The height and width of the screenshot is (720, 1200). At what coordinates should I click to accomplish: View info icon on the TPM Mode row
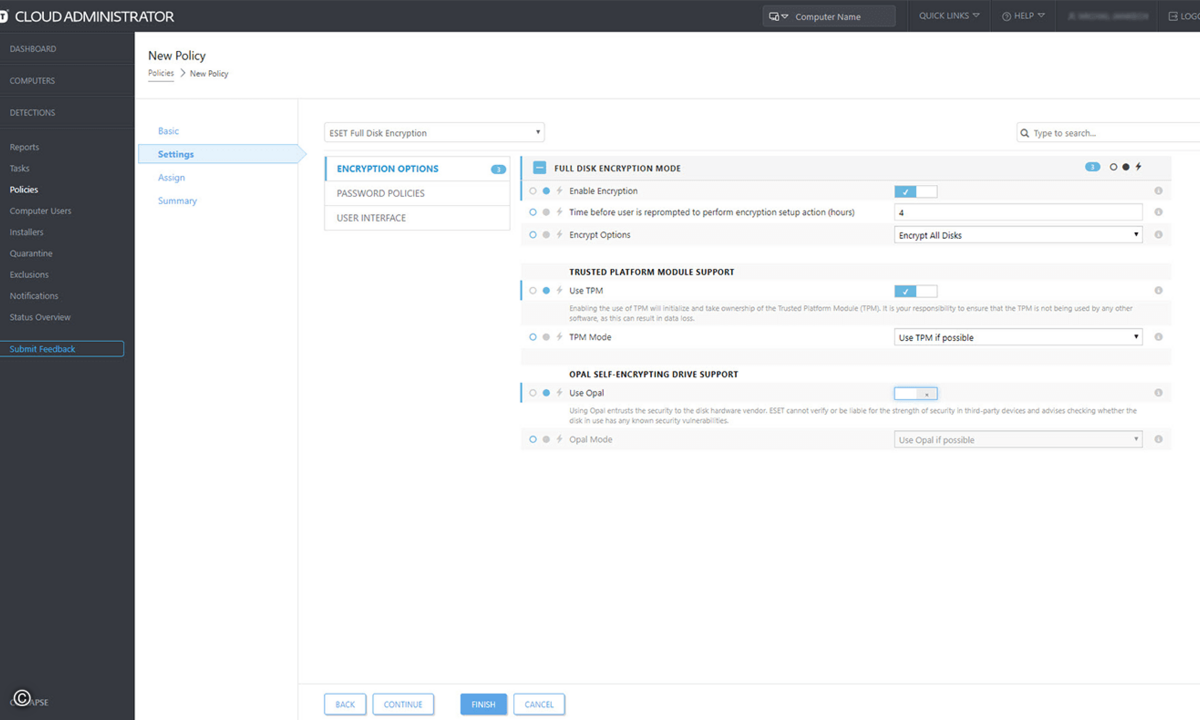pos(1158,337)
